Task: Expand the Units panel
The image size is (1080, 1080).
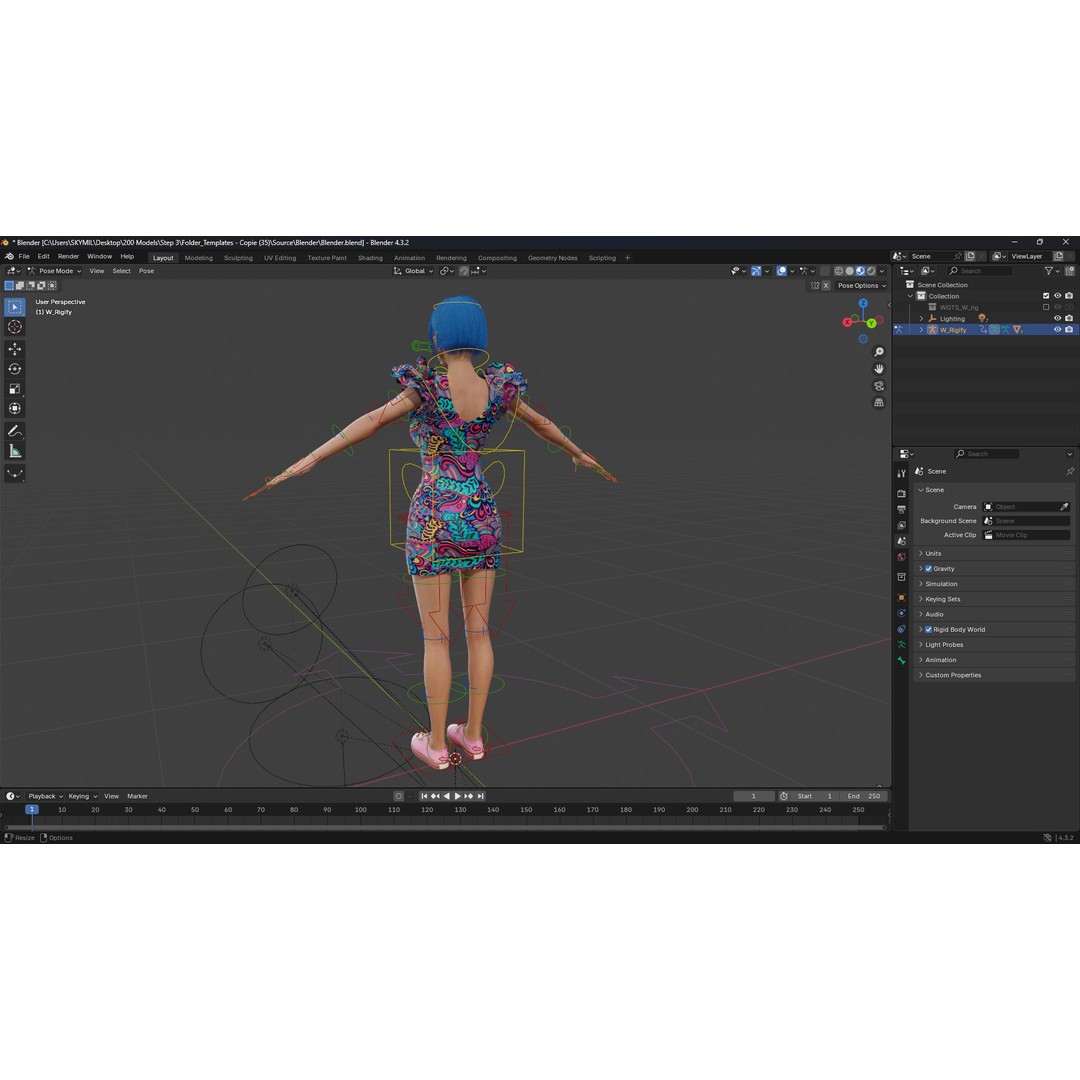Action: [995, 554]
